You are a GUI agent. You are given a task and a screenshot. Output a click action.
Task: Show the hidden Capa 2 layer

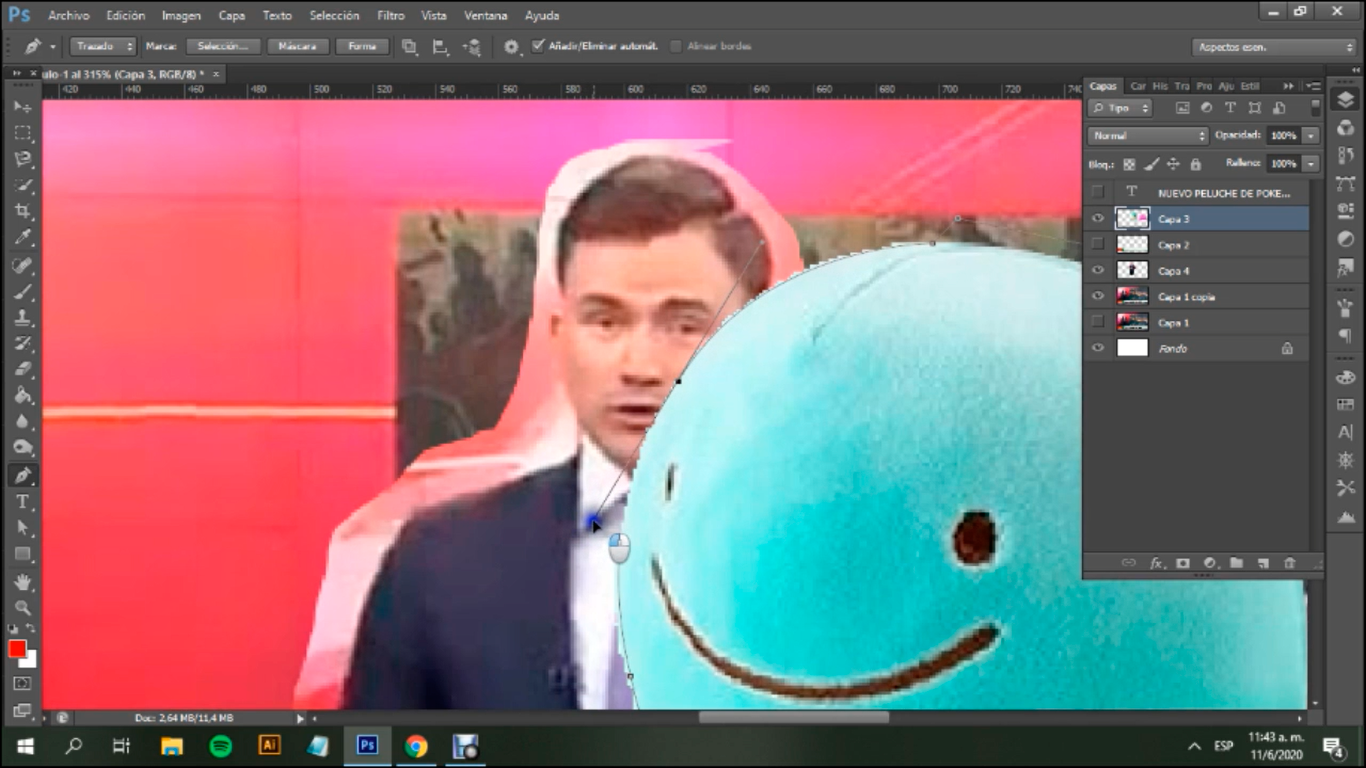[x=1098, y=245]
